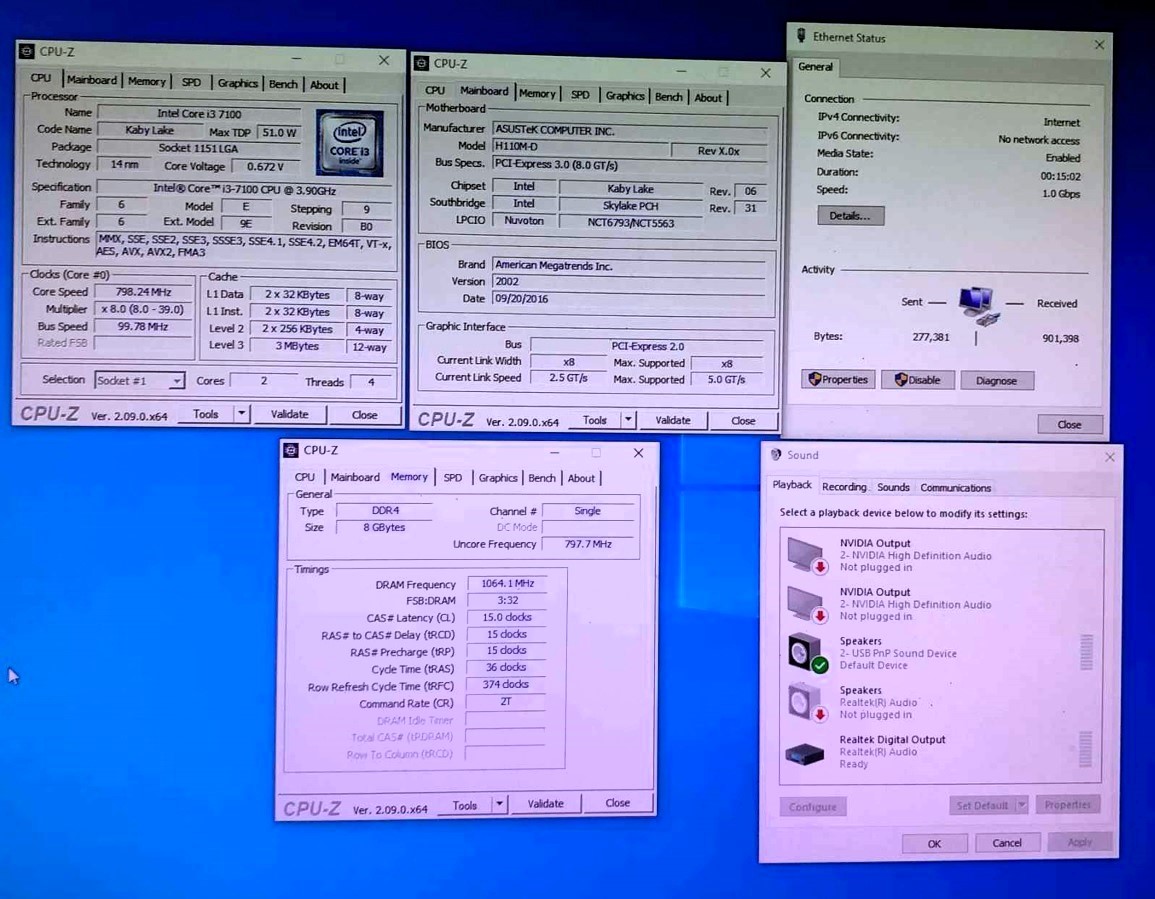Viewport: 1155px width, 899px height.
Task: Open Ethernet Properties with shield icon
Action: pyautogui.click(x=839, y=380)
